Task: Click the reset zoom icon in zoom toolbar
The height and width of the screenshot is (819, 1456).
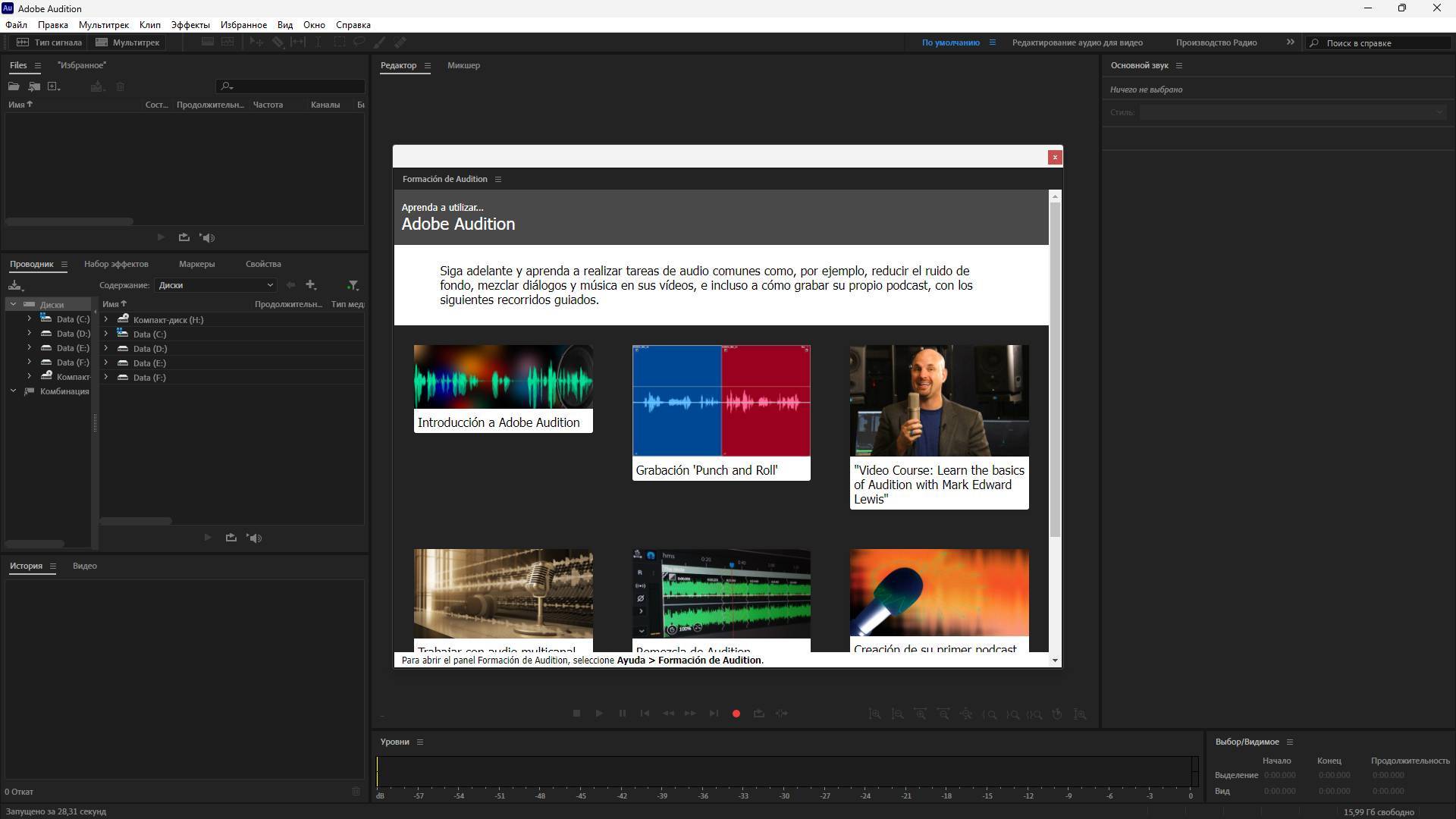Action: [1057, 714]
